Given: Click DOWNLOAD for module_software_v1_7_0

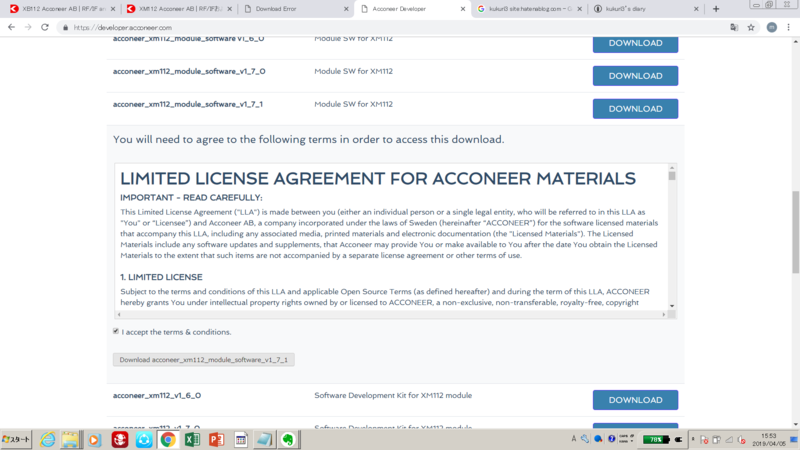Looking at the screenshot, I should (635, 76).
